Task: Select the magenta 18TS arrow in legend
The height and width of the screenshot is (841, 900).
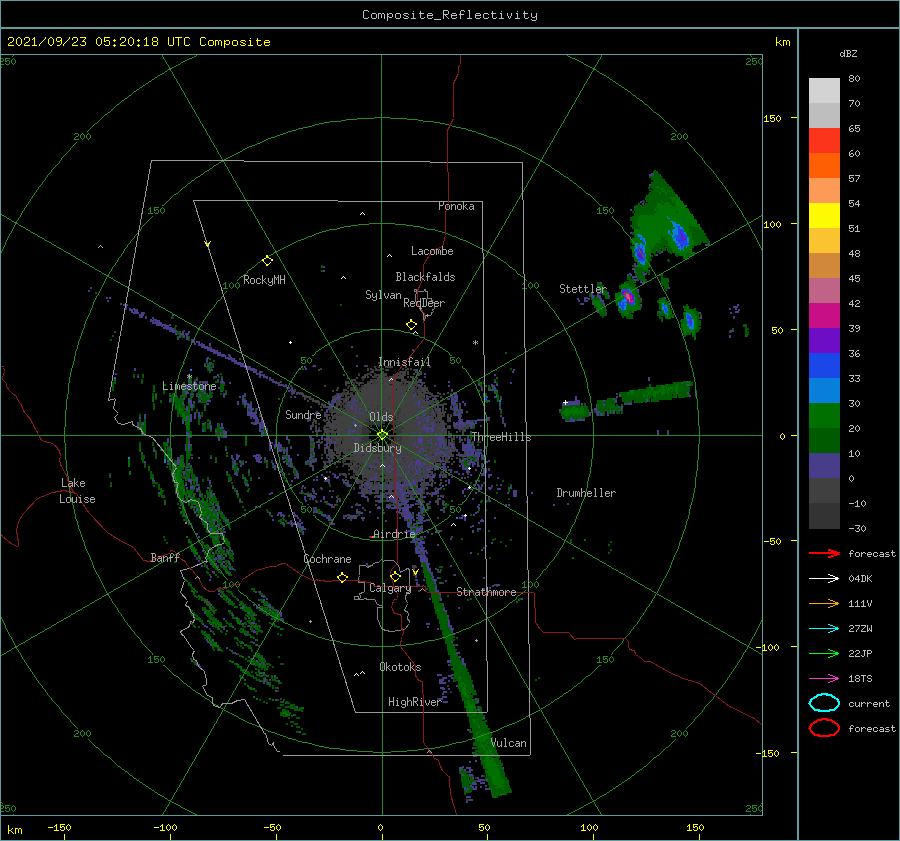Action: (x=824, y=679)
